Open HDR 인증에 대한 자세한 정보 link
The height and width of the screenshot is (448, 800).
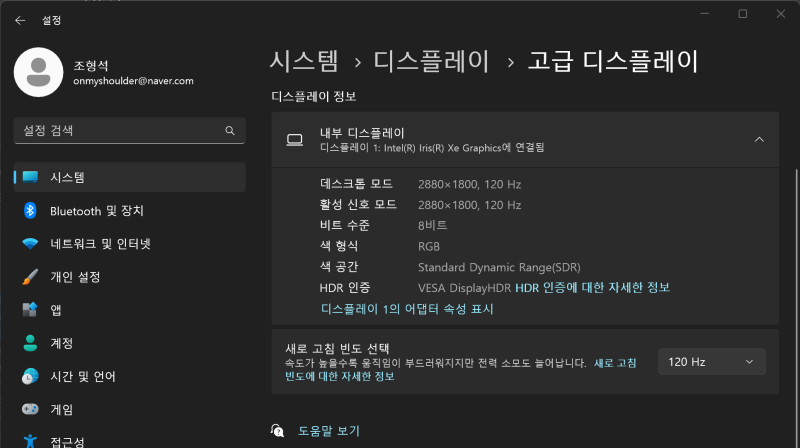(x=592, y=288)
